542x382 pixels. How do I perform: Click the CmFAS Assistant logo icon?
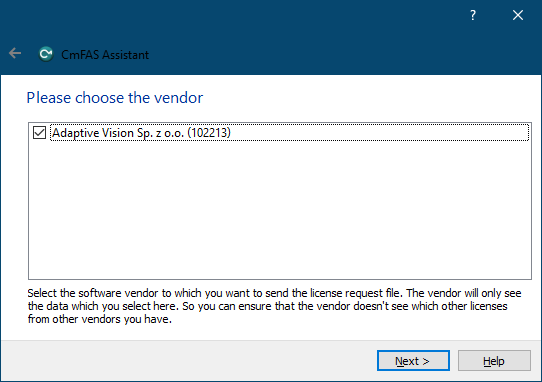tap(46, 54)
